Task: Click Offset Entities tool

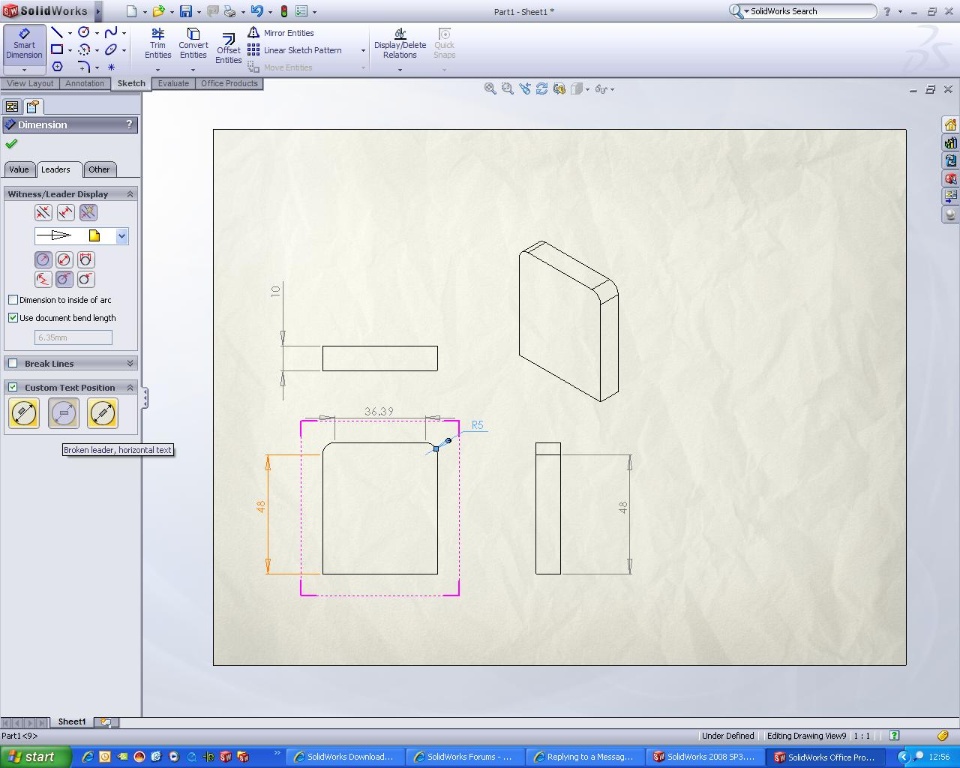Action: pyautogui.click(x=228, y=48)
